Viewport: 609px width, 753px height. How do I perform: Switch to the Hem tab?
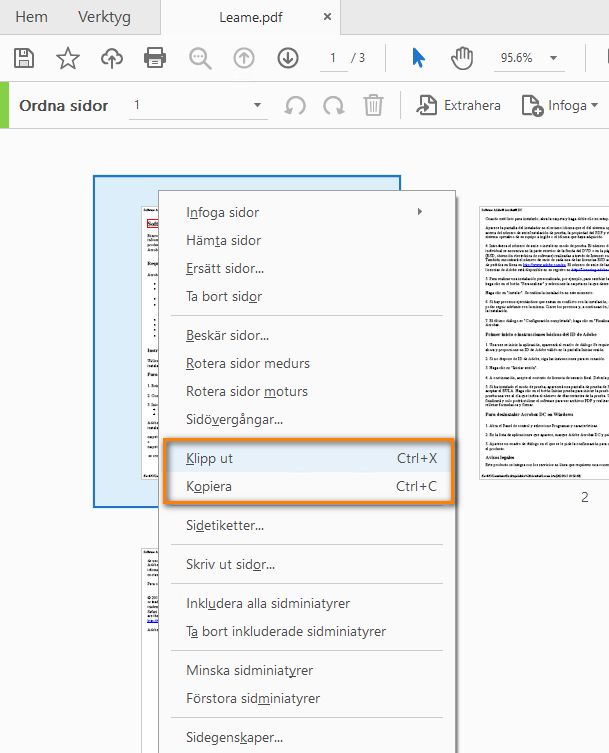(31, 17)
